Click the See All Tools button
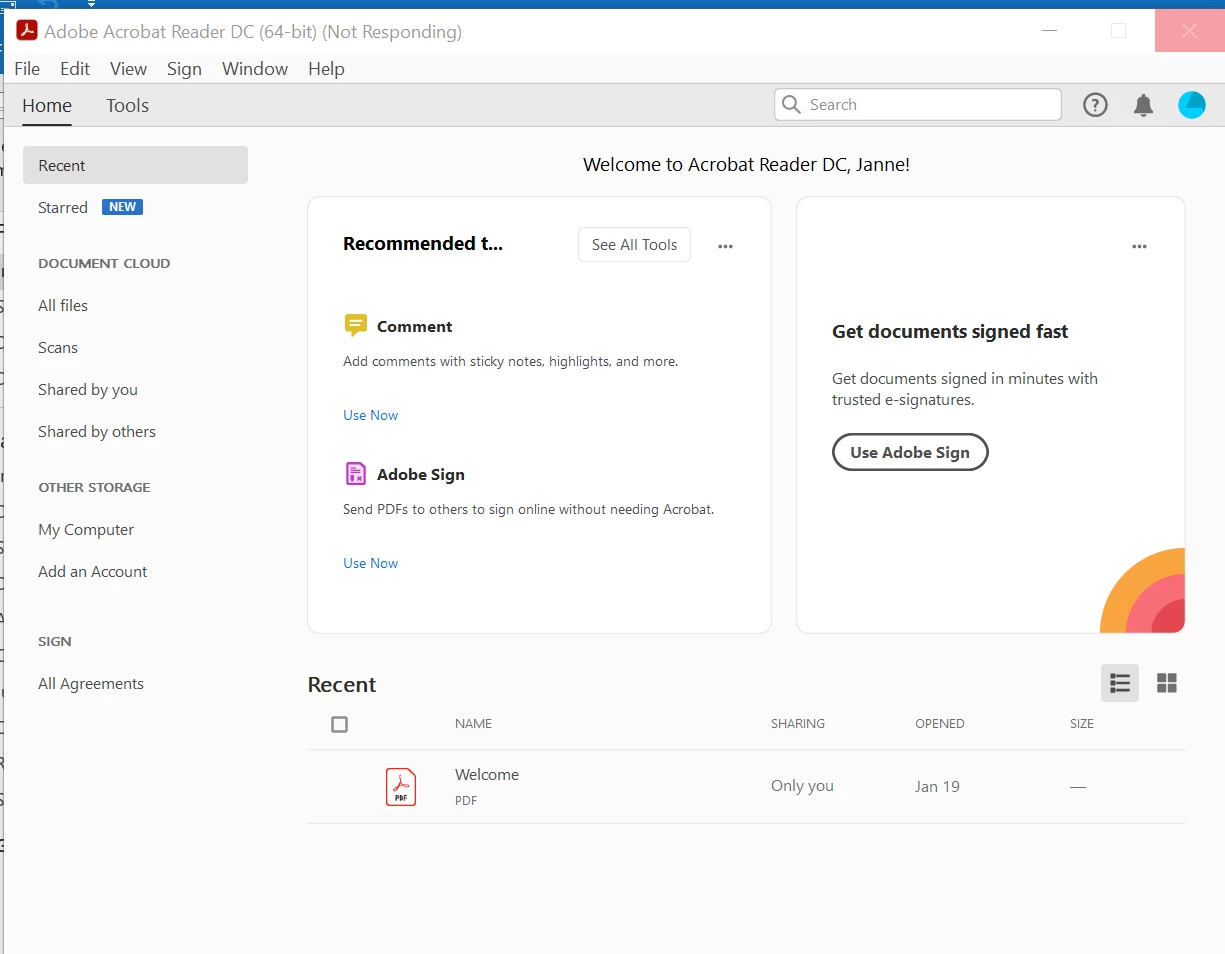 click(634, 245)
